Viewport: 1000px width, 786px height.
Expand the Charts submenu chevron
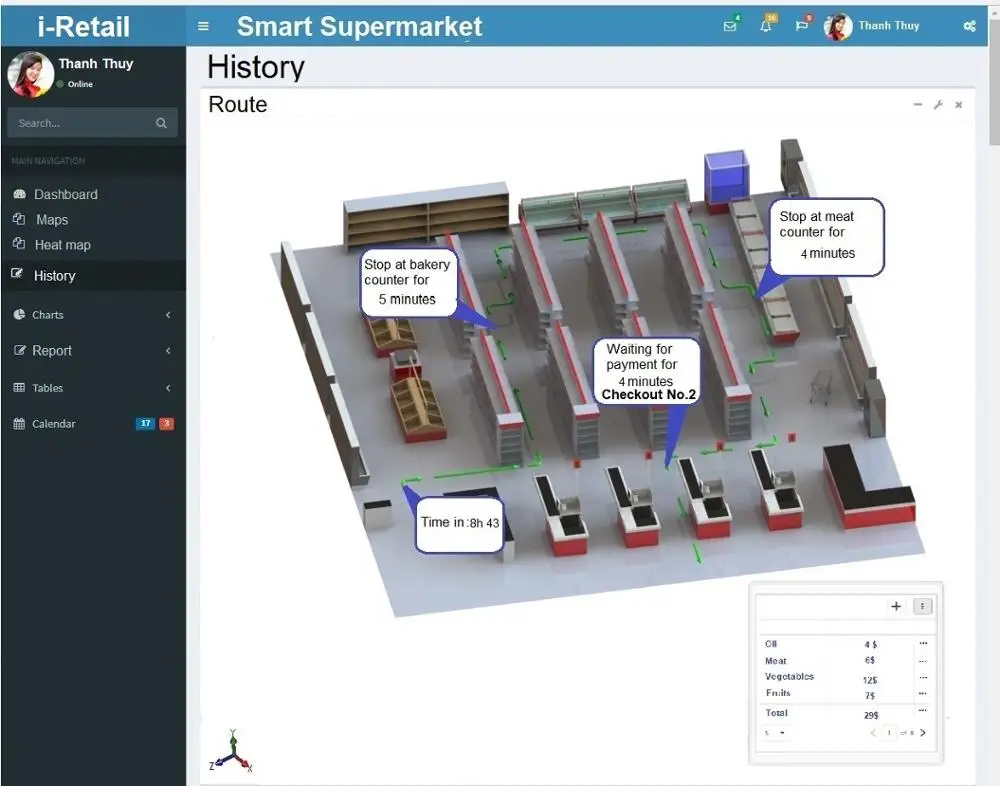pyautogui.click(x=168, y=315)
